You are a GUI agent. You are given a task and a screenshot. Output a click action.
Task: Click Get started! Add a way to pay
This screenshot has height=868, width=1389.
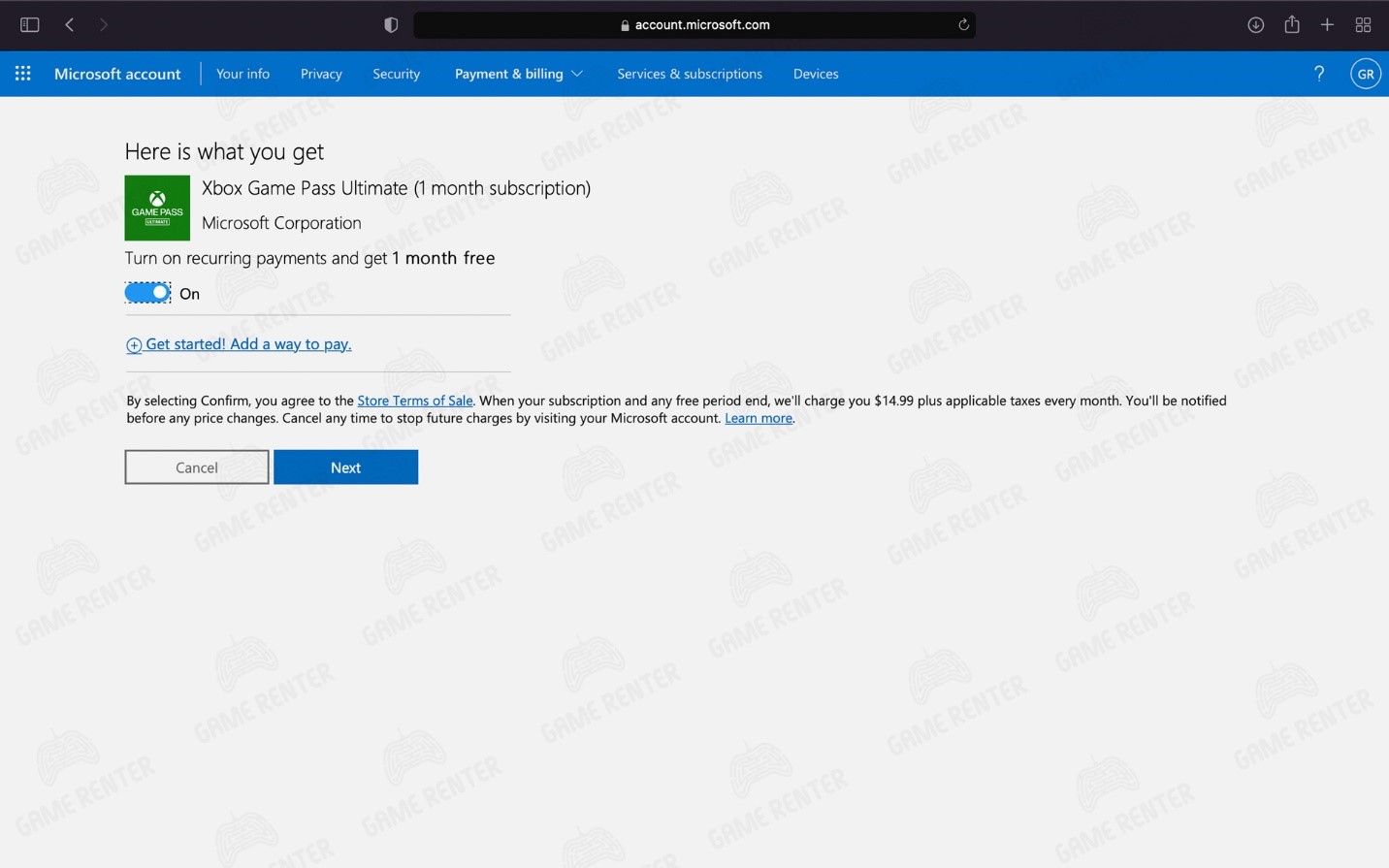[248, 344]
